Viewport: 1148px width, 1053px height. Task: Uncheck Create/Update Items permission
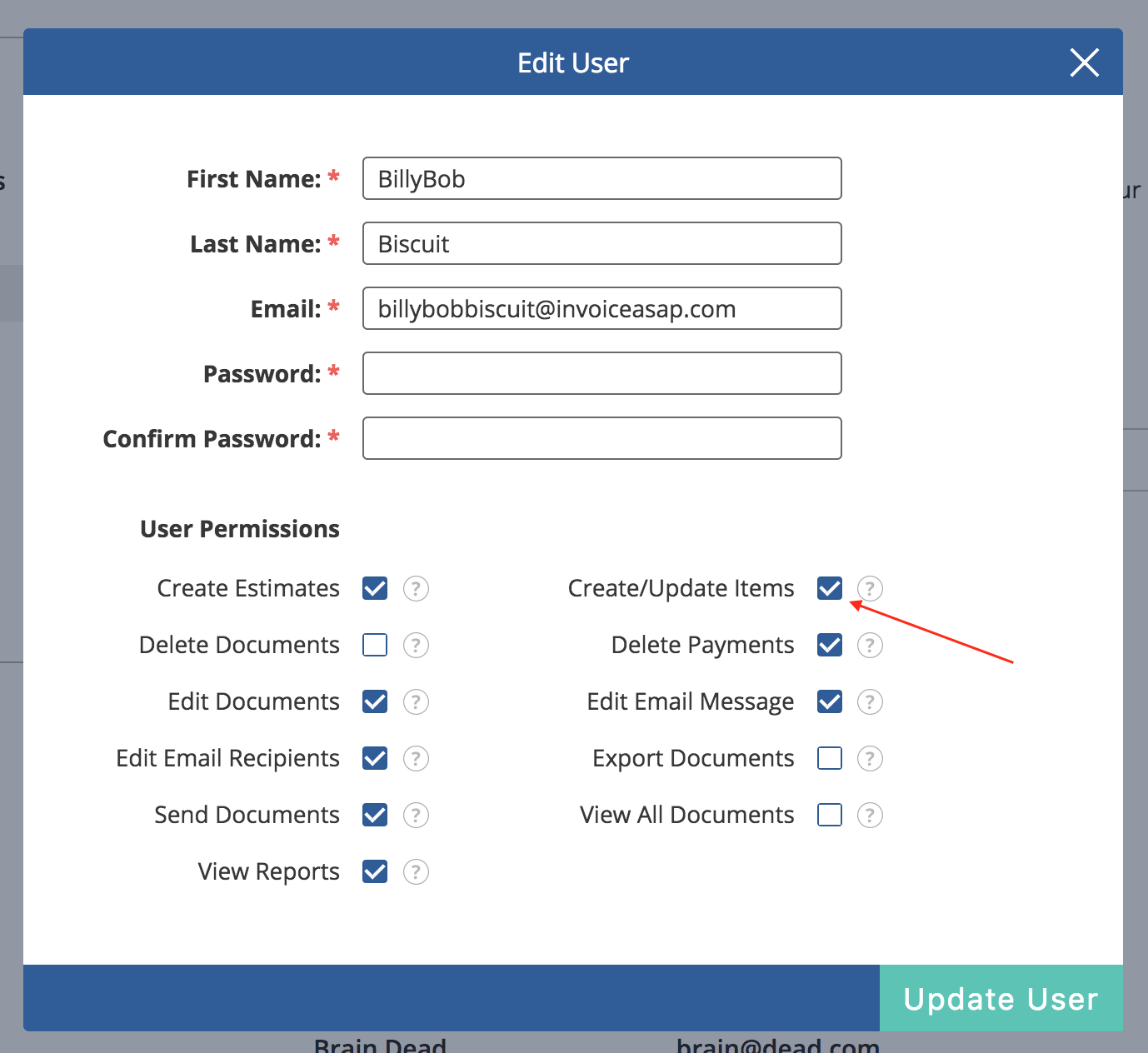830,589
